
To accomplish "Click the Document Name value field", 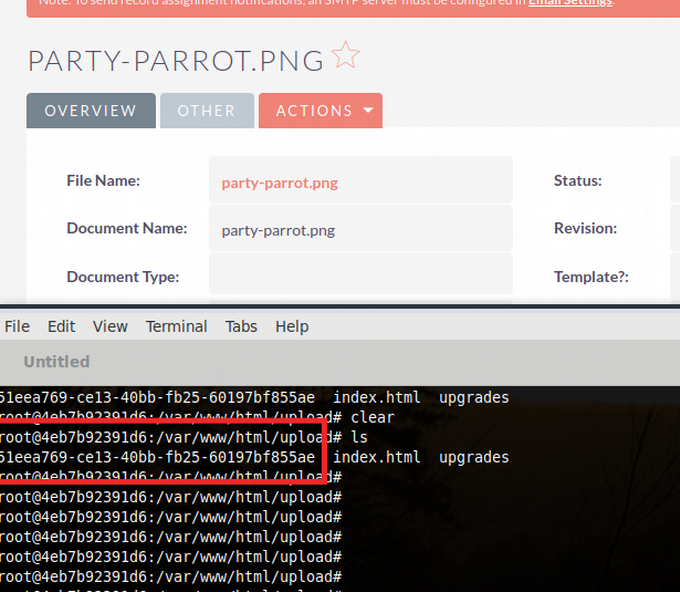I will 360,229.
